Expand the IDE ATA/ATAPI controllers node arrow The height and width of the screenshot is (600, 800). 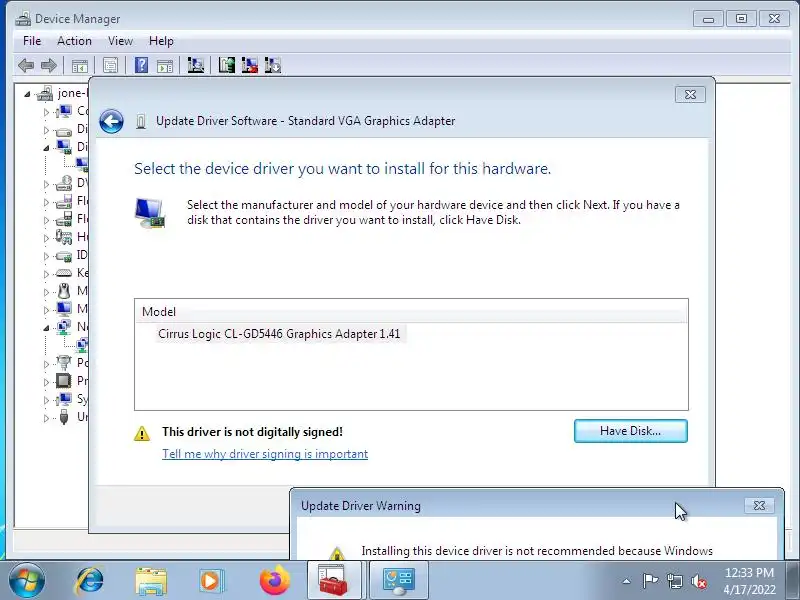[x=46, y=256]
